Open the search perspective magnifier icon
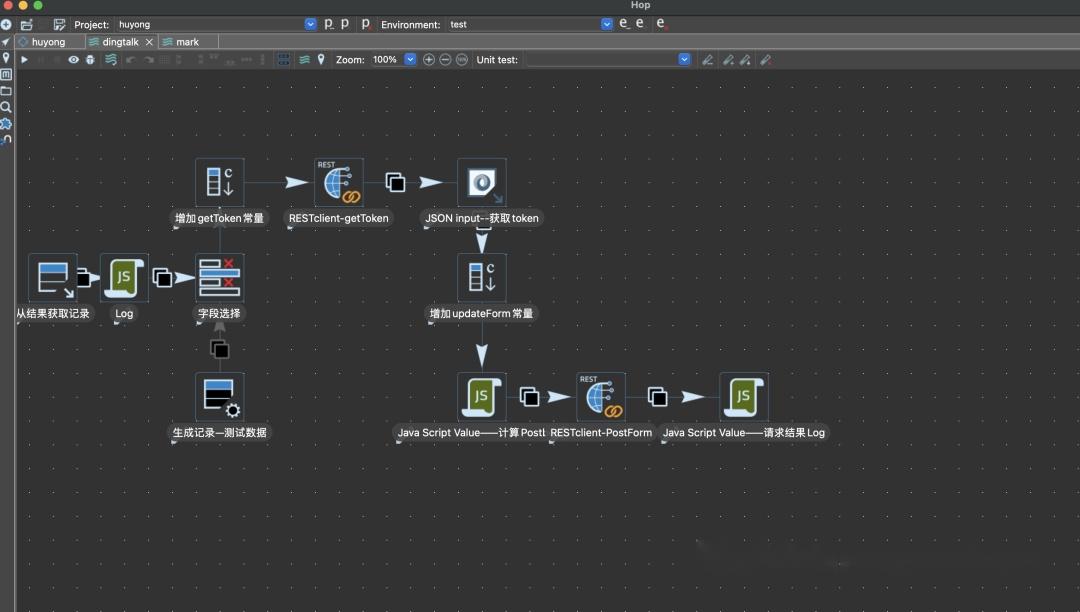 coord(6,107)
